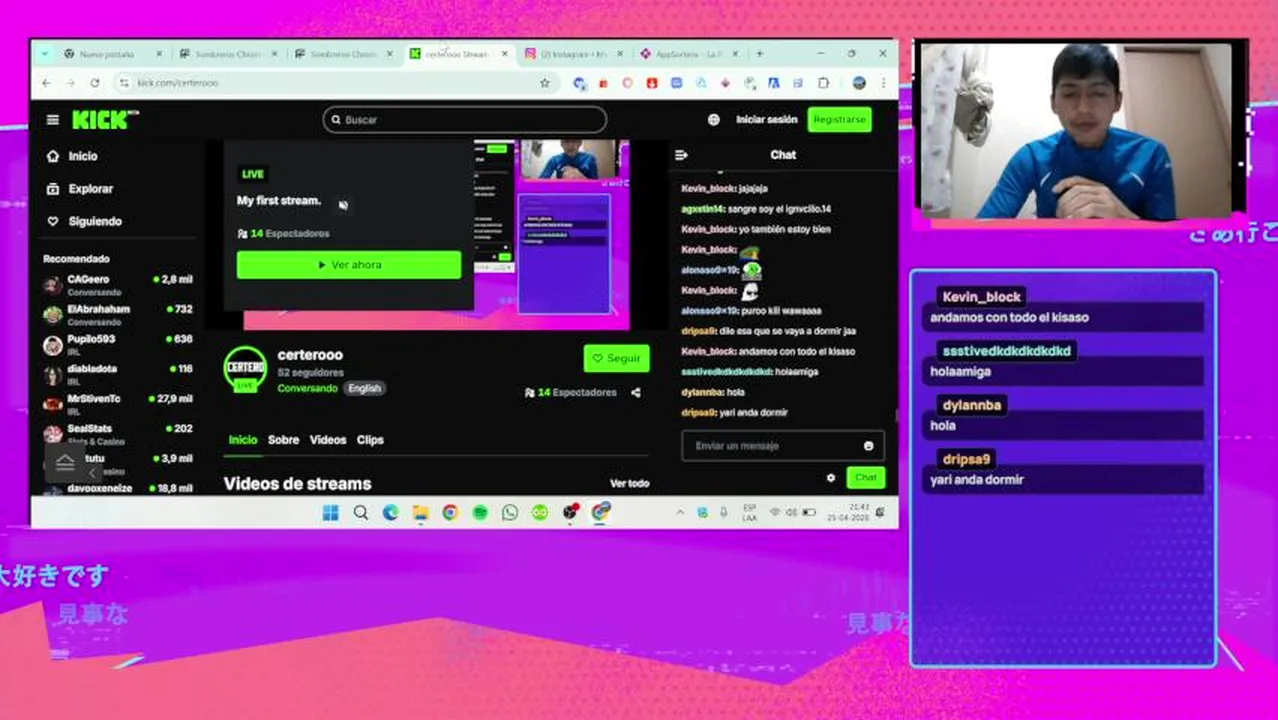
Task: Click the webcam feed overlay
Action: [1076, 131]
